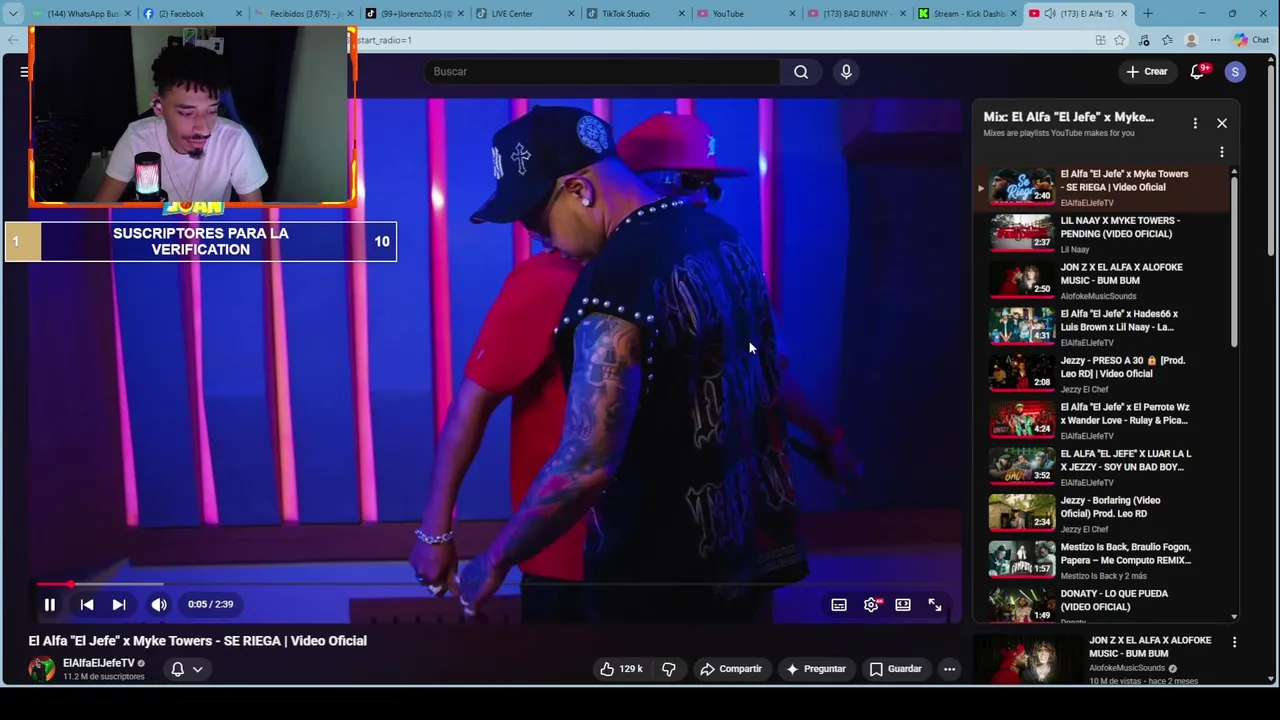
Task: Open a new browser tab
Action: (x=1147, y=13)
